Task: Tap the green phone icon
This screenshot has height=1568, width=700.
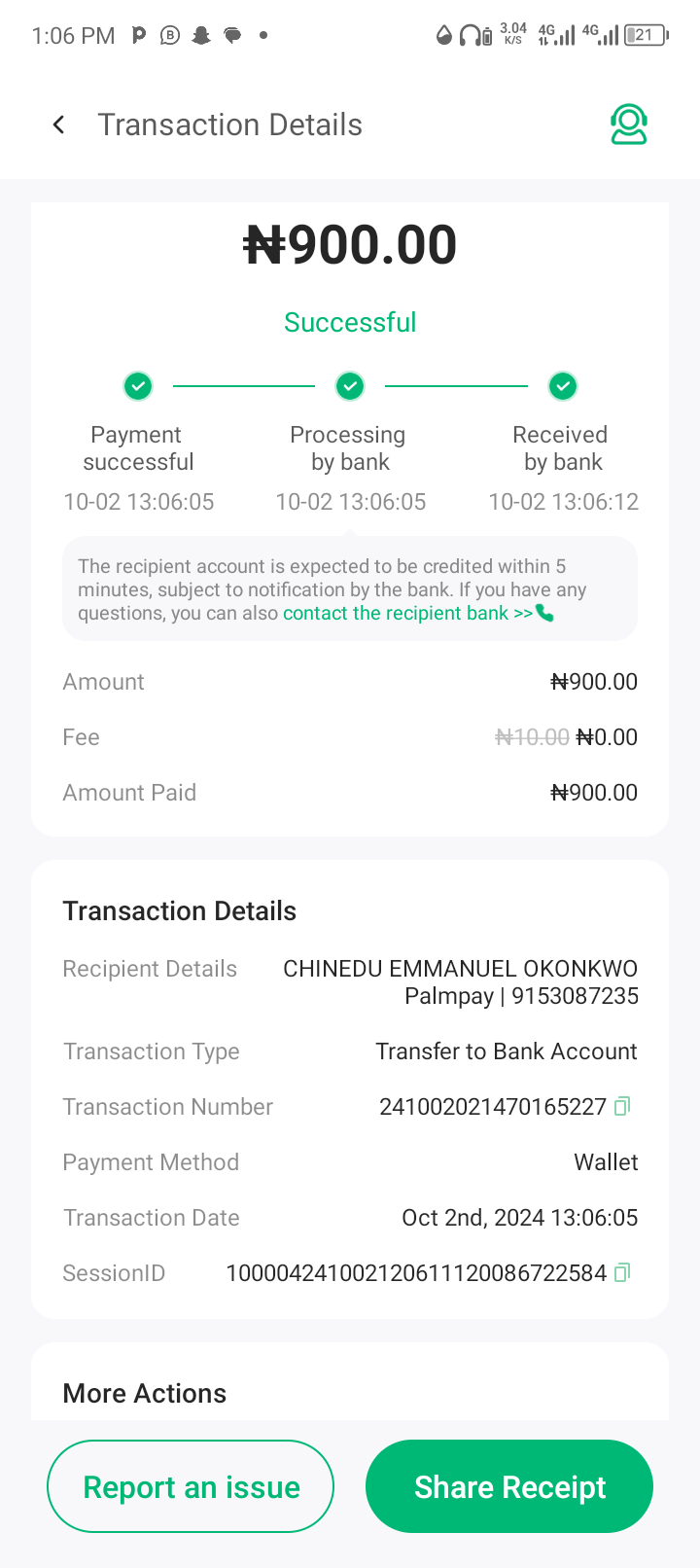Action: pos(545,613)
